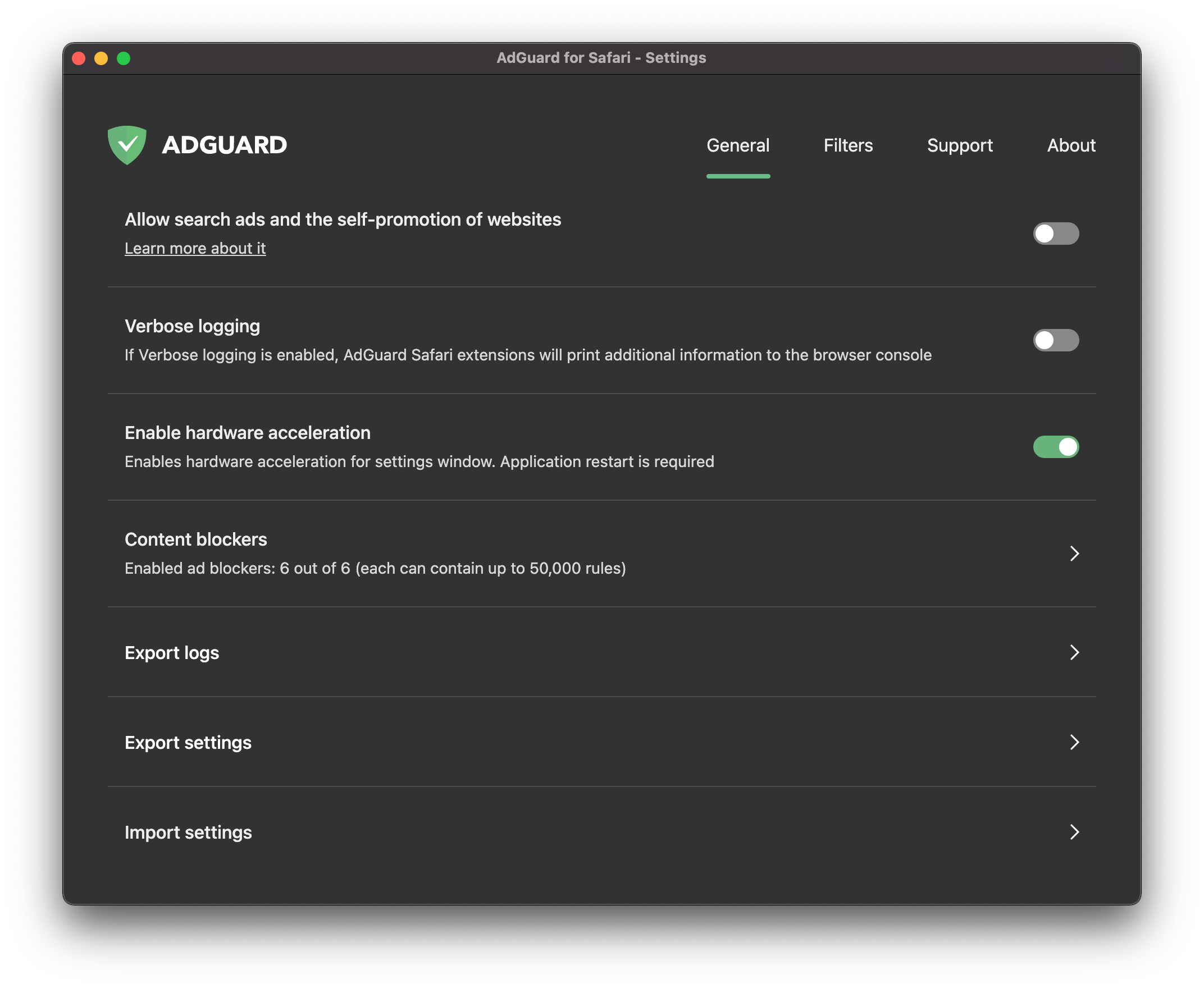
Task: Click the AdGuard shield logo
Action: tap(127, 145)
